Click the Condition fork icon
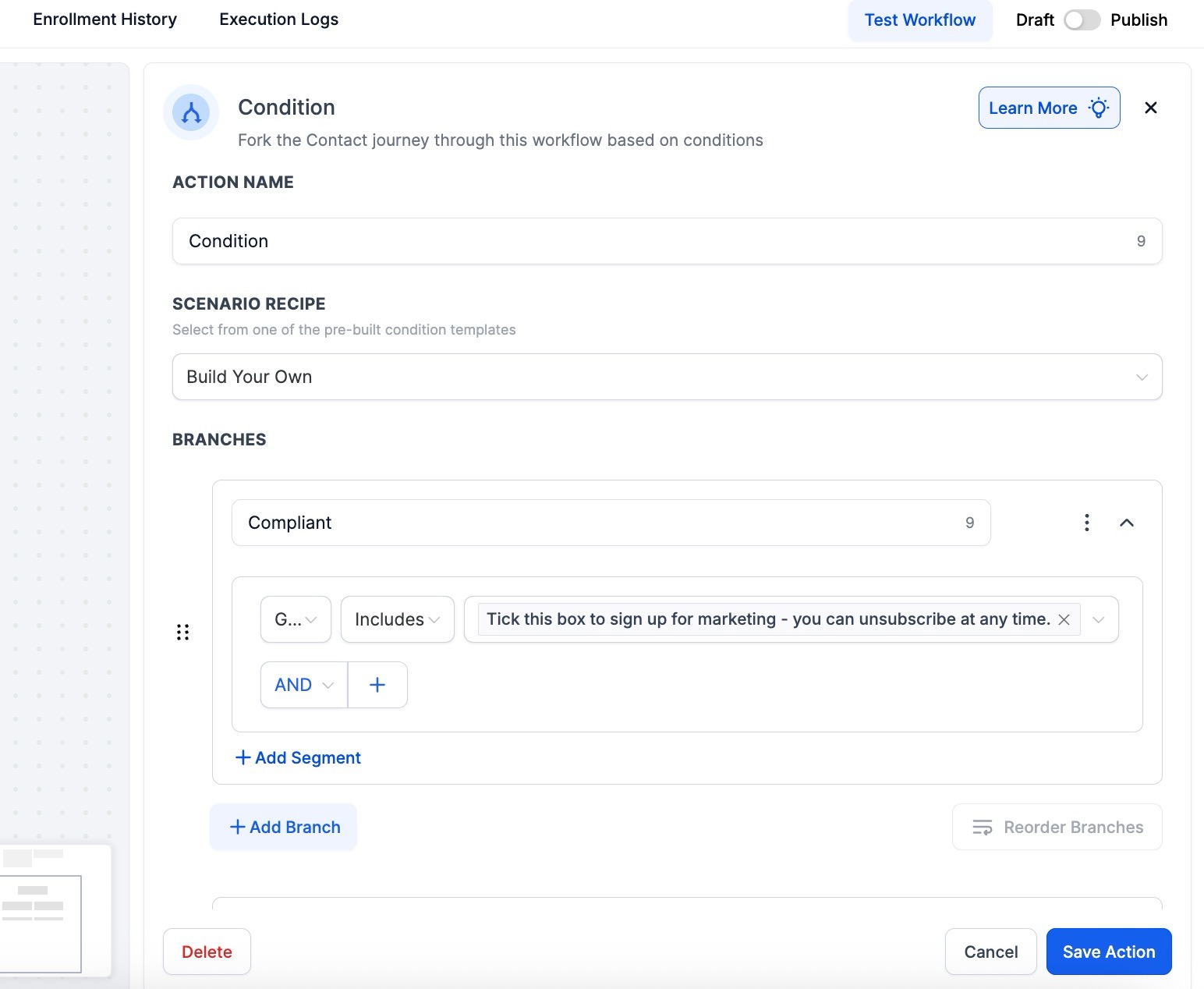Screen dimensions: 1204x989 (191, 112)
